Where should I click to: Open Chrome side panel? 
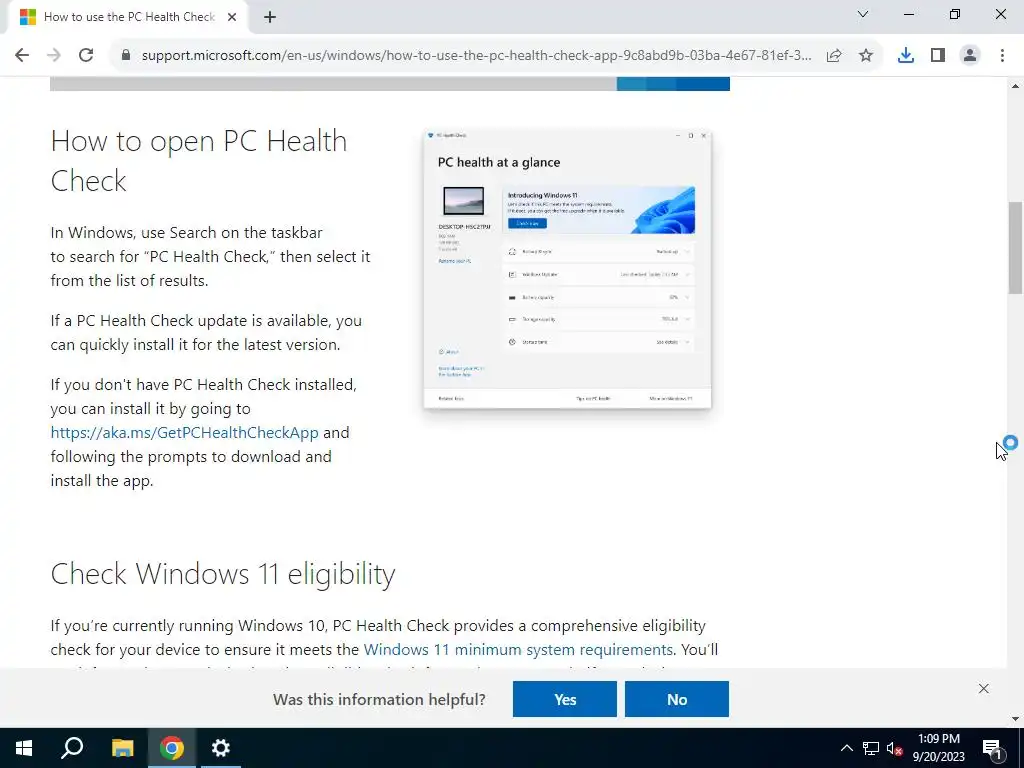[x=938, y=56]
